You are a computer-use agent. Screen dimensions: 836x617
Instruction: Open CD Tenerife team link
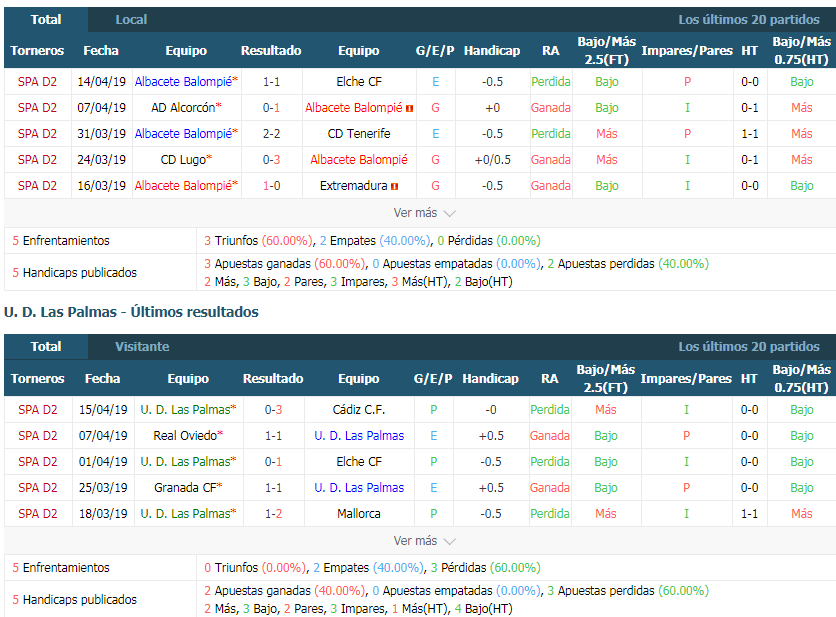[x=359, y=133]
